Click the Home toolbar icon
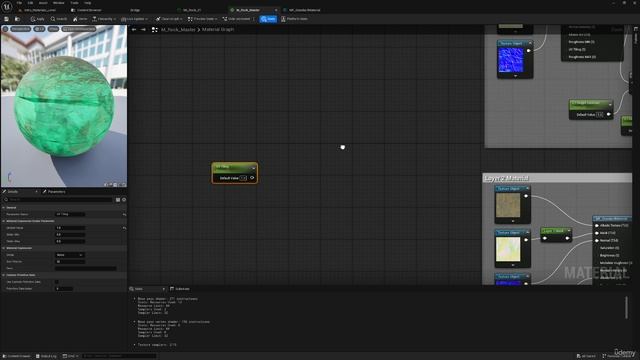The image size is (640, 360). 80,19
